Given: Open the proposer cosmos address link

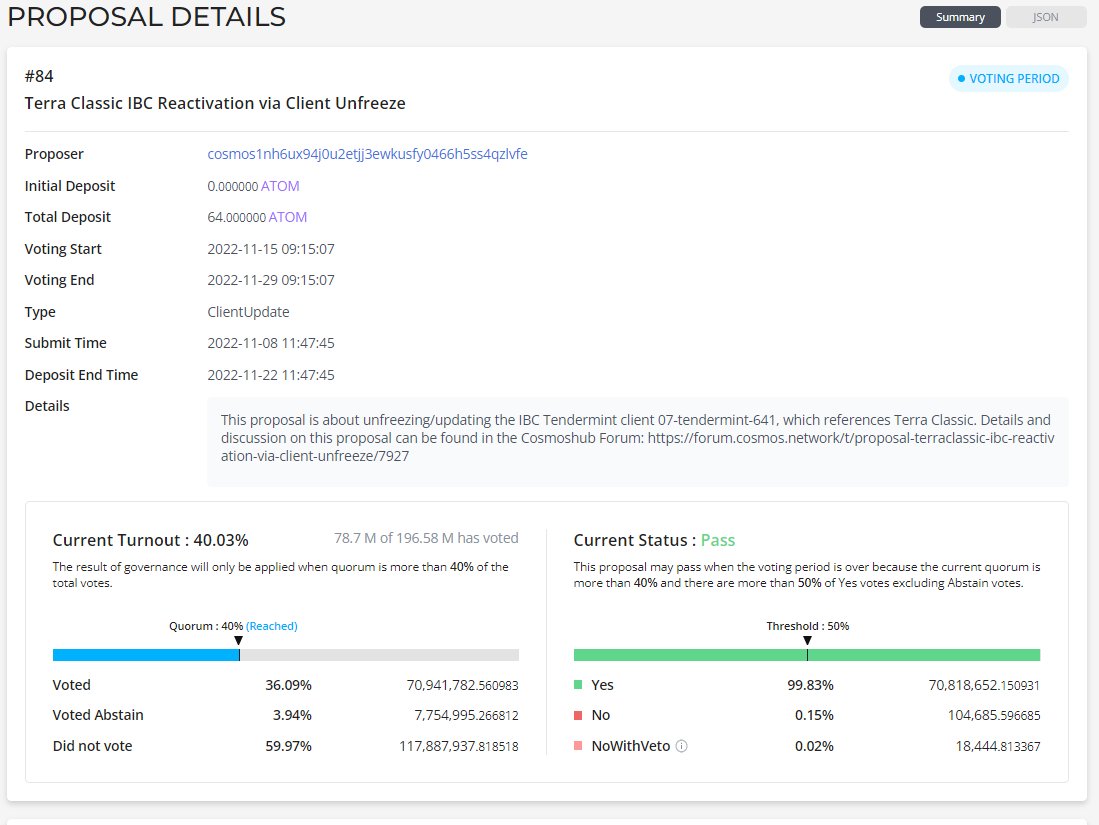Looking at the screenshot, I should coord(367,154).
